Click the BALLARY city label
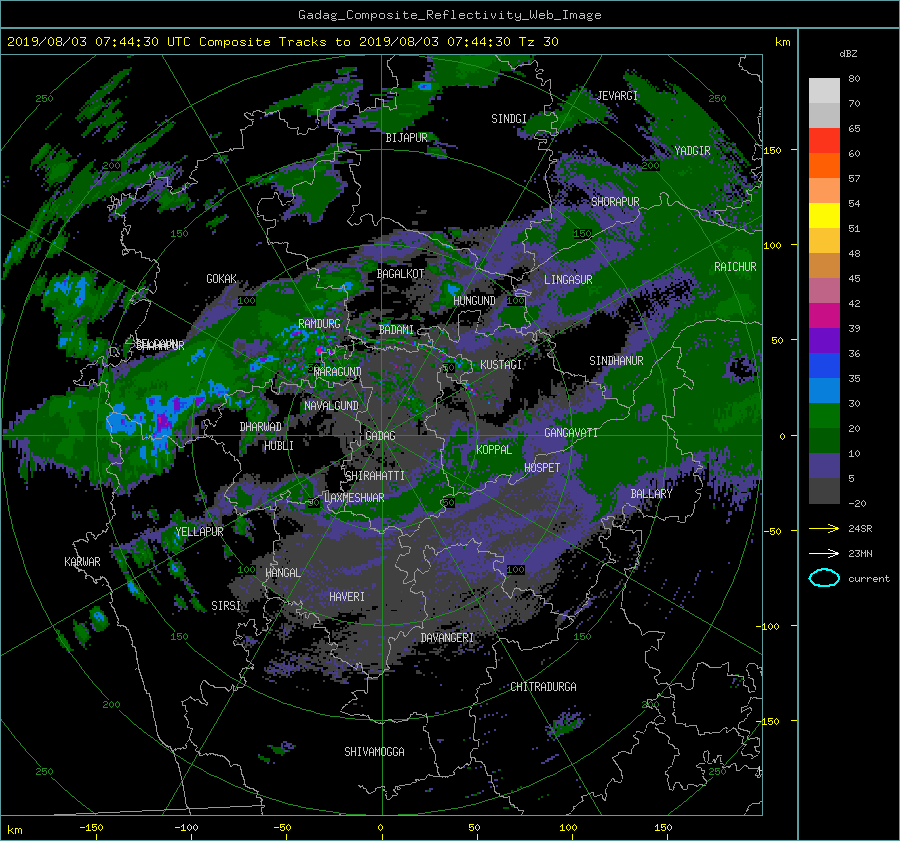 (x=651, y=494)
